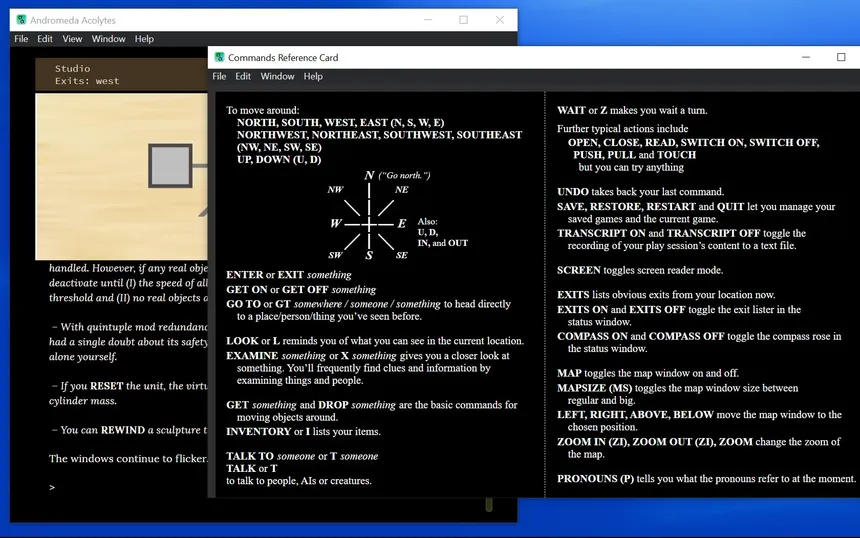Image resolution: width=860 pixels, height=538 pixels.
Task: Click the 'Studio' location name in status bar
Action: [x=72, y=69]
